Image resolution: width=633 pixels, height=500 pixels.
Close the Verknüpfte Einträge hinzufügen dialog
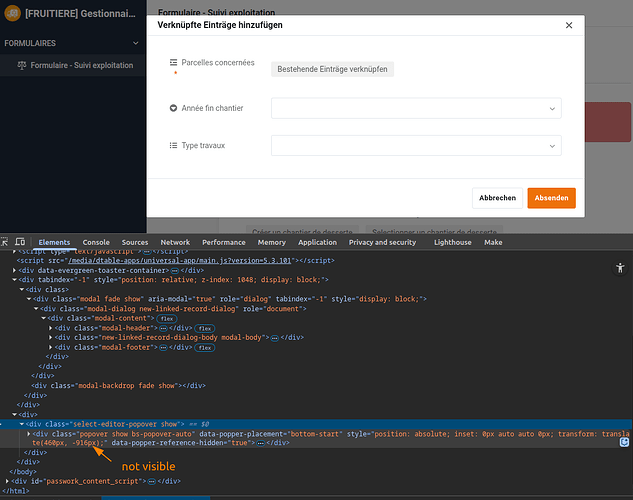pos(568,26)
